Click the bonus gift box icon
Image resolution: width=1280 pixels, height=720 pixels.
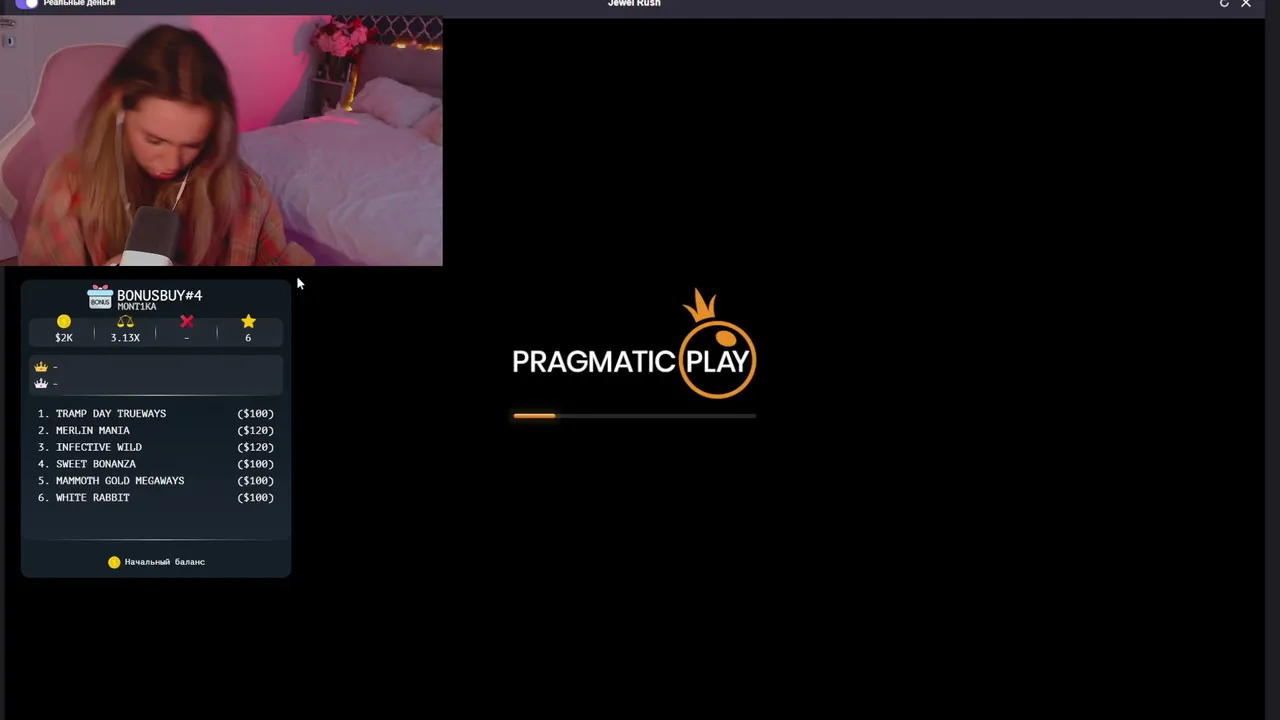(x=100, y=298)
